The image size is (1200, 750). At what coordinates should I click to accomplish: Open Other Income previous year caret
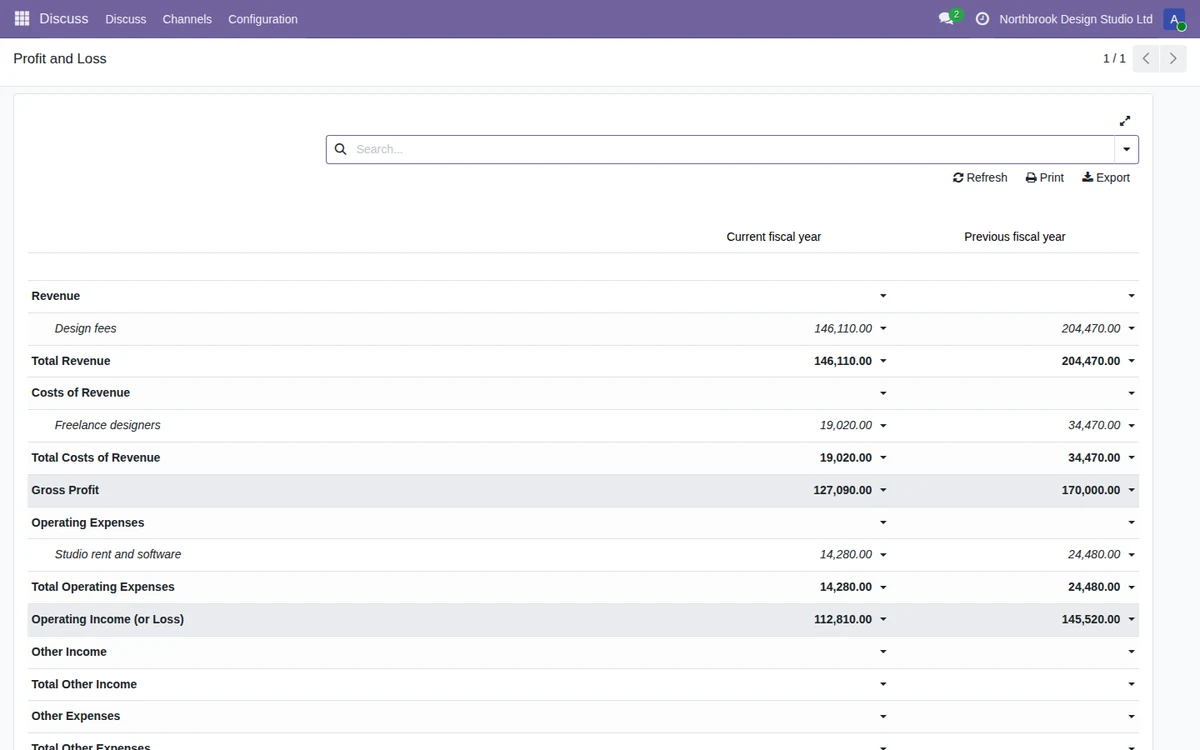[x=1132, y=652]
